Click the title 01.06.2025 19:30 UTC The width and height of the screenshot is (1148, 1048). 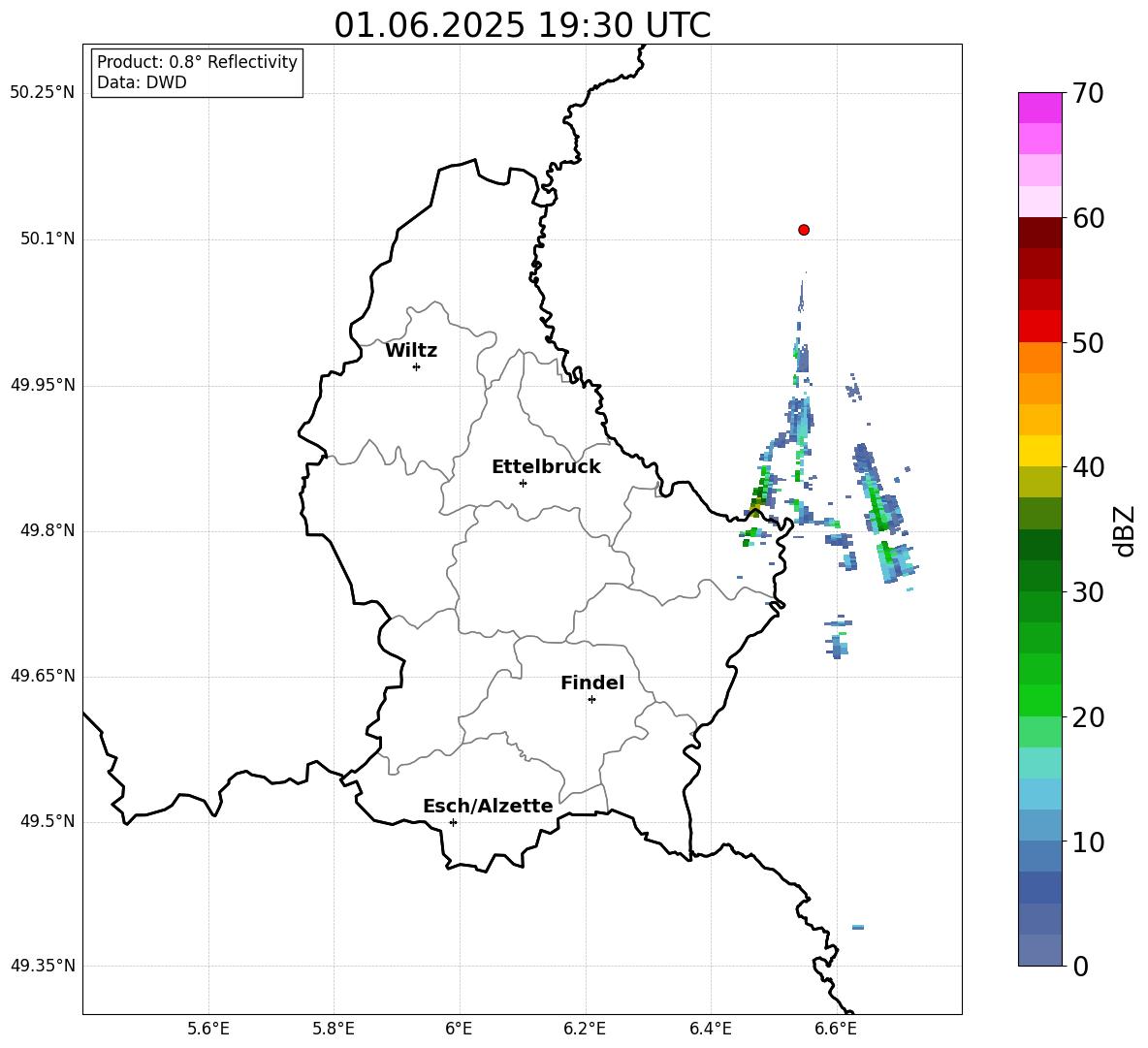click(x=523, y=25)
